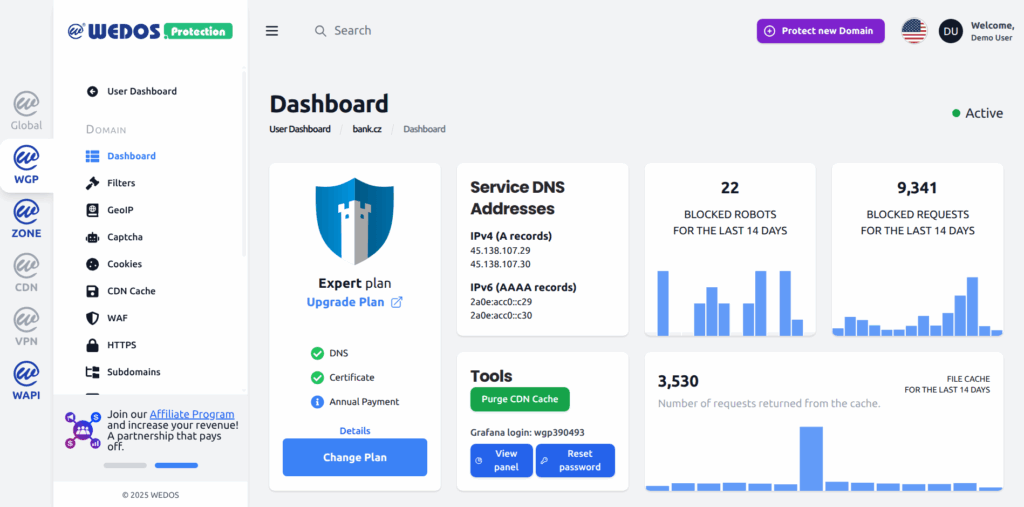Open the DU user avatar

tap(951, 31)
